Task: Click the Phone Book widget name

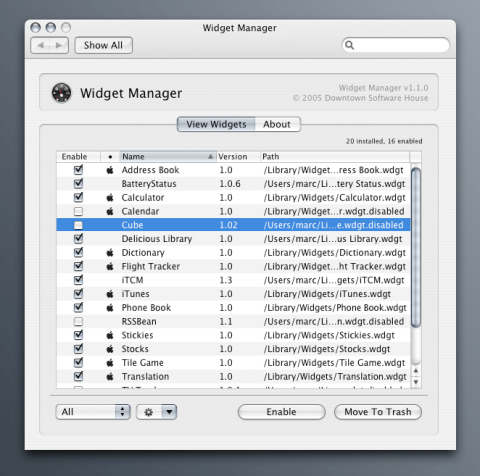Action: coord(146,308)
